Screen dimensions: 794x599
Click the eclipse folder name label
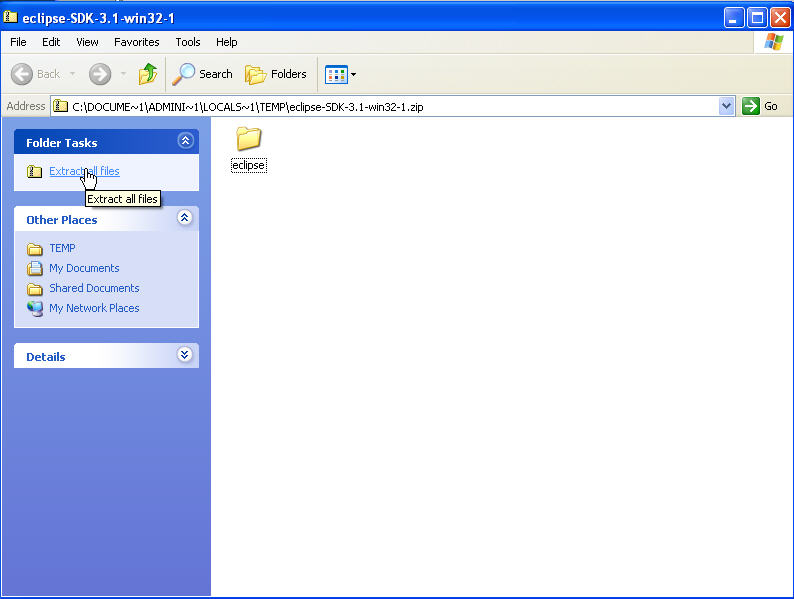click(249, 165)
